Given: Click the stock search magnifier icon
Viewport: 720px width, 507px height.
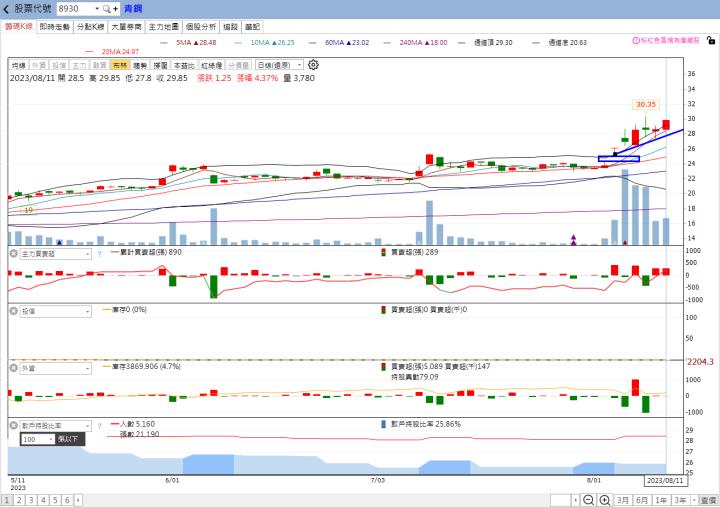Looking at the screenshot, I should 106,8.
